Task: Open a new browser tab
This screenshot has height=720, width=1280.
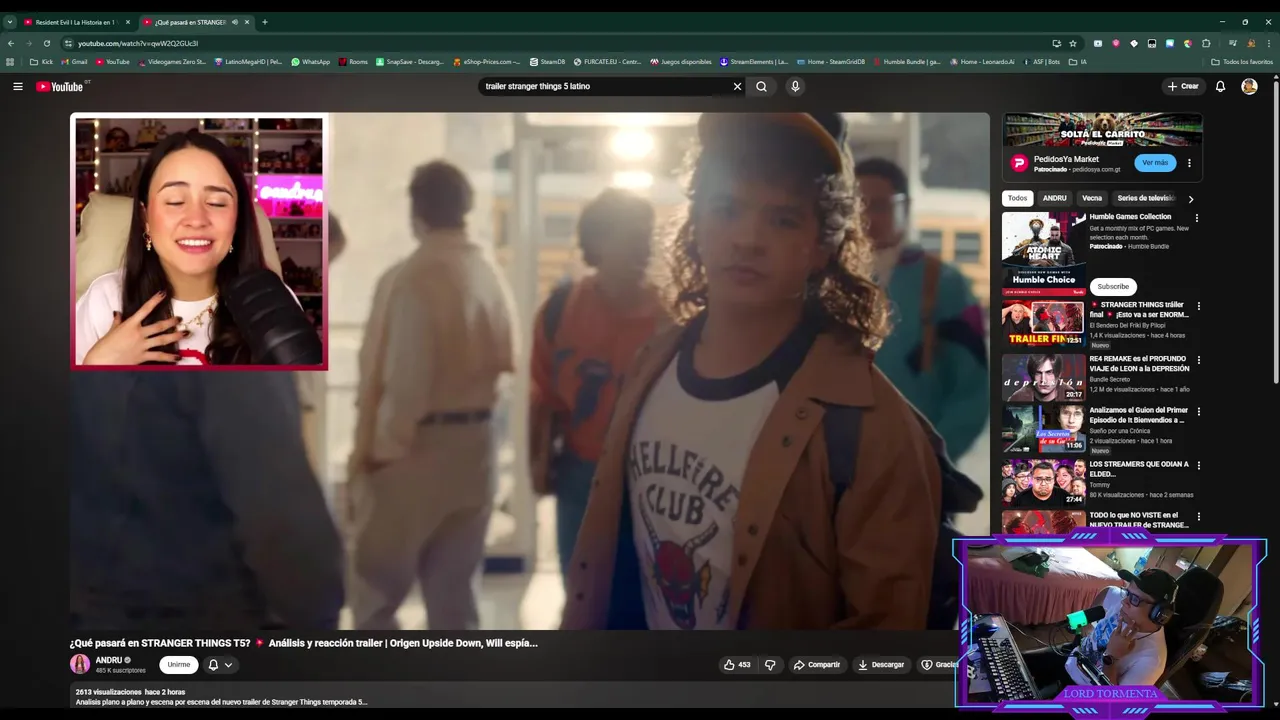Action: click(264, 22)
